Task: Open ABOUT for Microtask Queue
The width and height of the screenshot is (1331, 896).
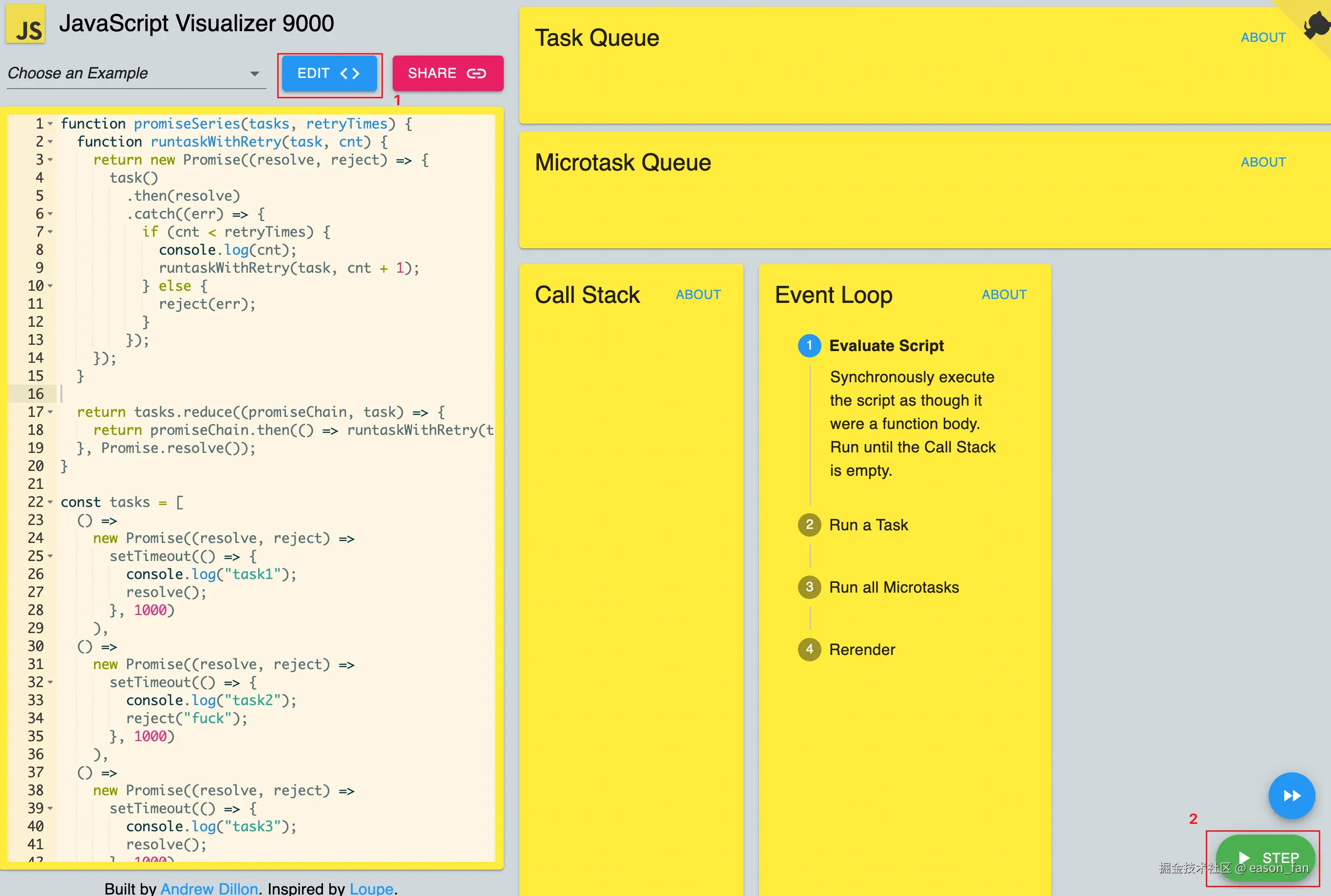Action: click(x=1262, y=162)
